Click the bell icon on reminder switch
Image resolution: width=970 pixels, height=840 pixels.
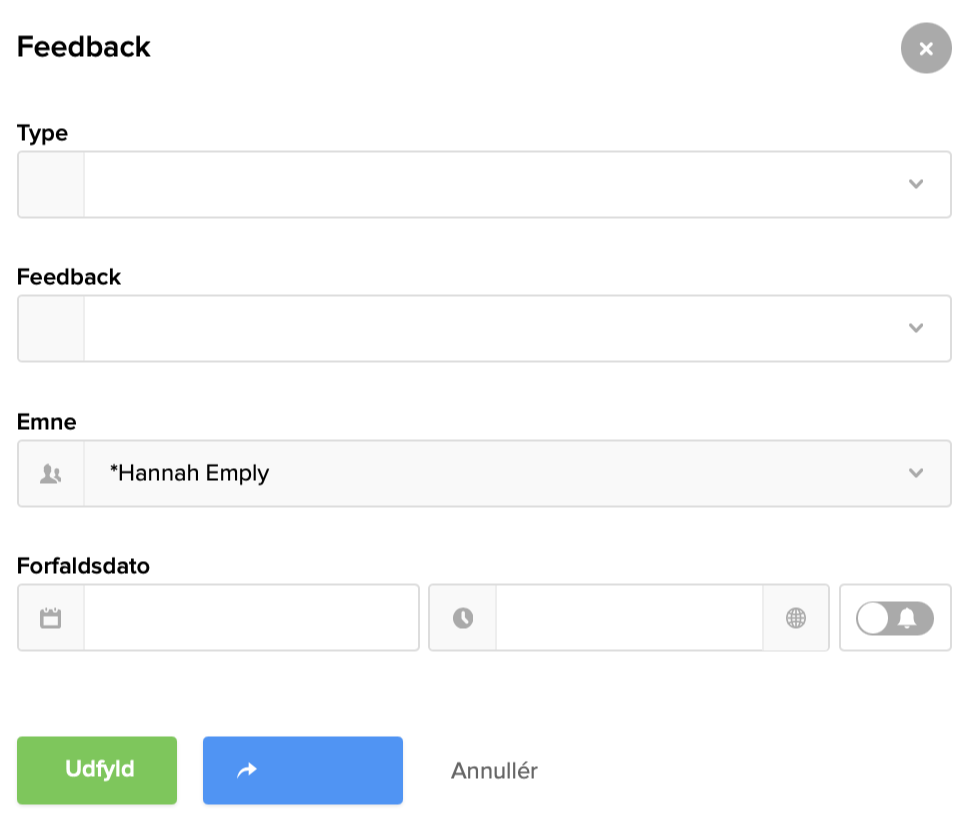pos(907,618)
